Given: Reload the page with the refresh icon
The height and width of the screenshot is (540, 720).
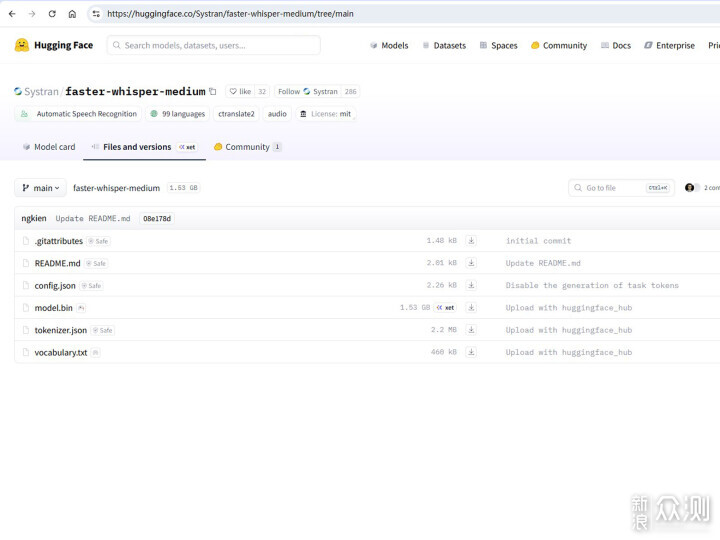Looking at the screenshot, I should click(52, 14).
